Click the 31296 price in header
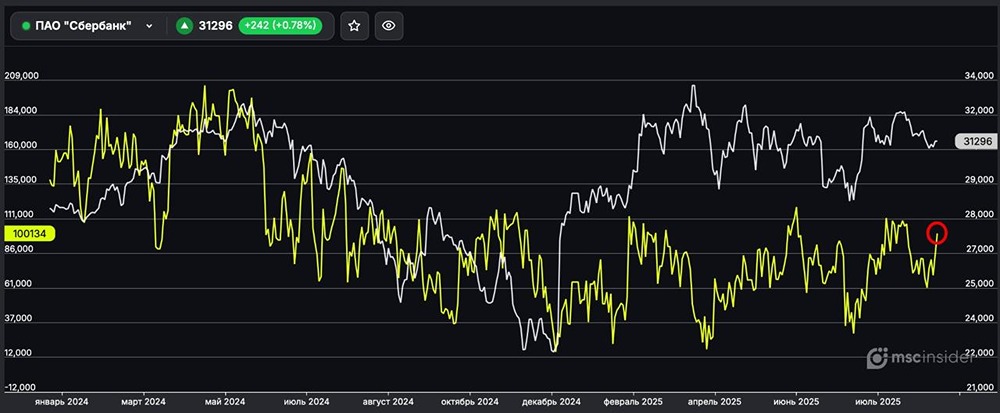This screenshot has width=1000, height=413. (216, 26)
